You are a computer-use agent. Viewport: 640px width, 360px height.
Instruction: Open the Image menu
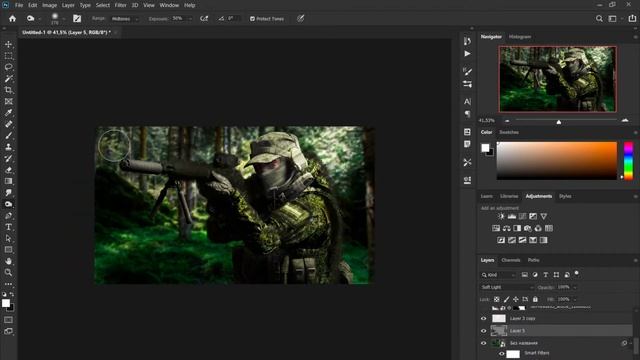pos(49,5)
